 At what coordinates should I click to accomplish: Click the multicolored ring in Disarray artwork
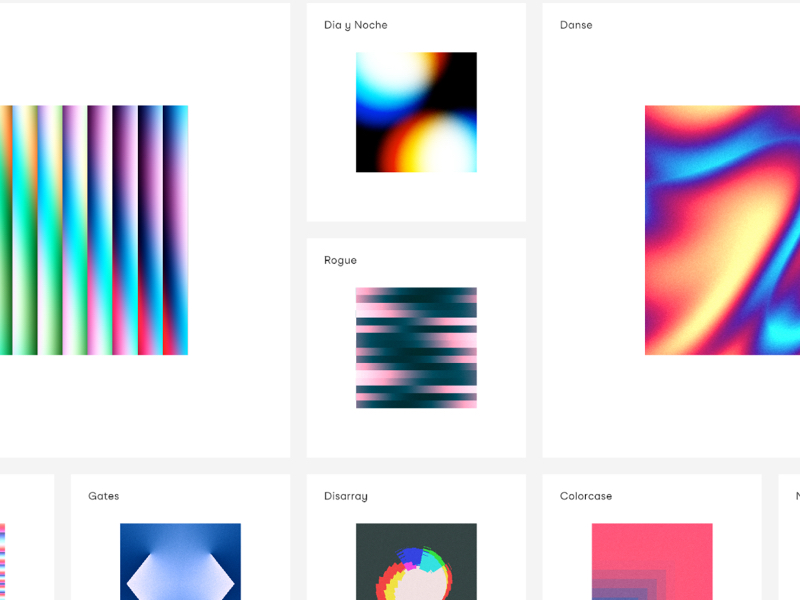point(414,574)
